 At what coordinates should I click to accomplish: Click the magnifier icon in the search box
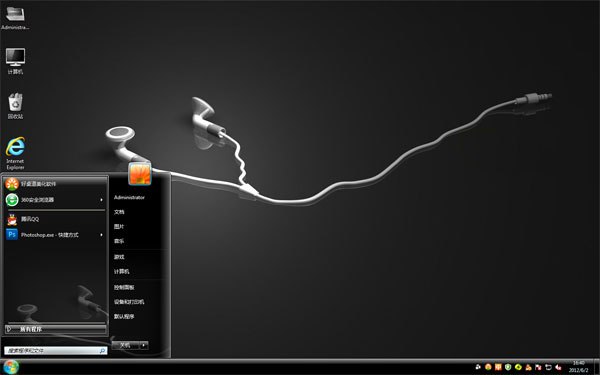102,351
